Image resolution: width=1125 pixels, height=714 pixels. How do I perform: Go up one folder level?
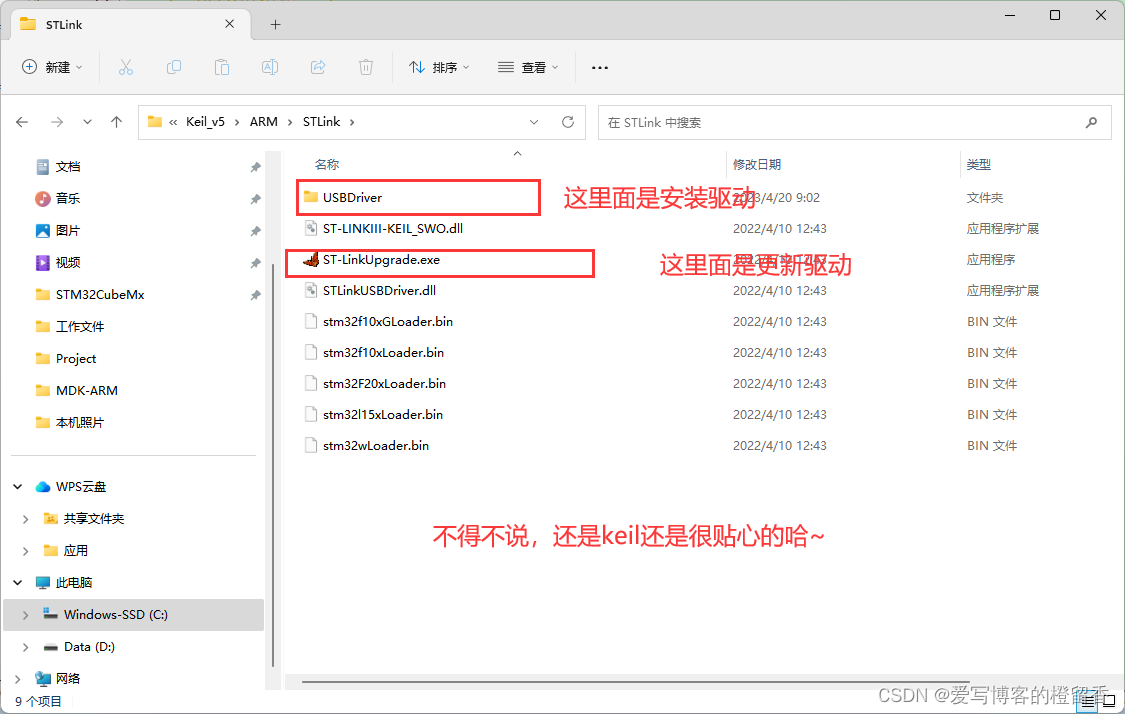(x=116, y=122)
